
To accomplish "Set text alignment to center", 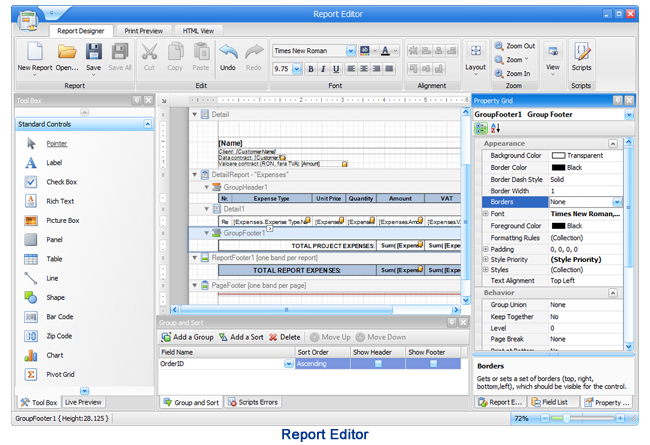I will click(364, 69).
